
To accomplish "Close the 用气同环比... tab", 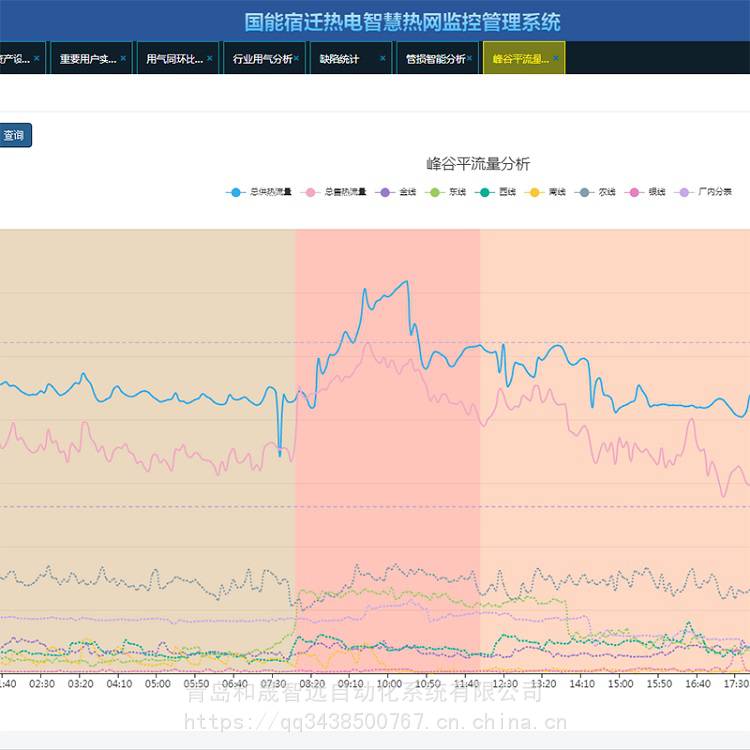I will click(x=210, y=58).
